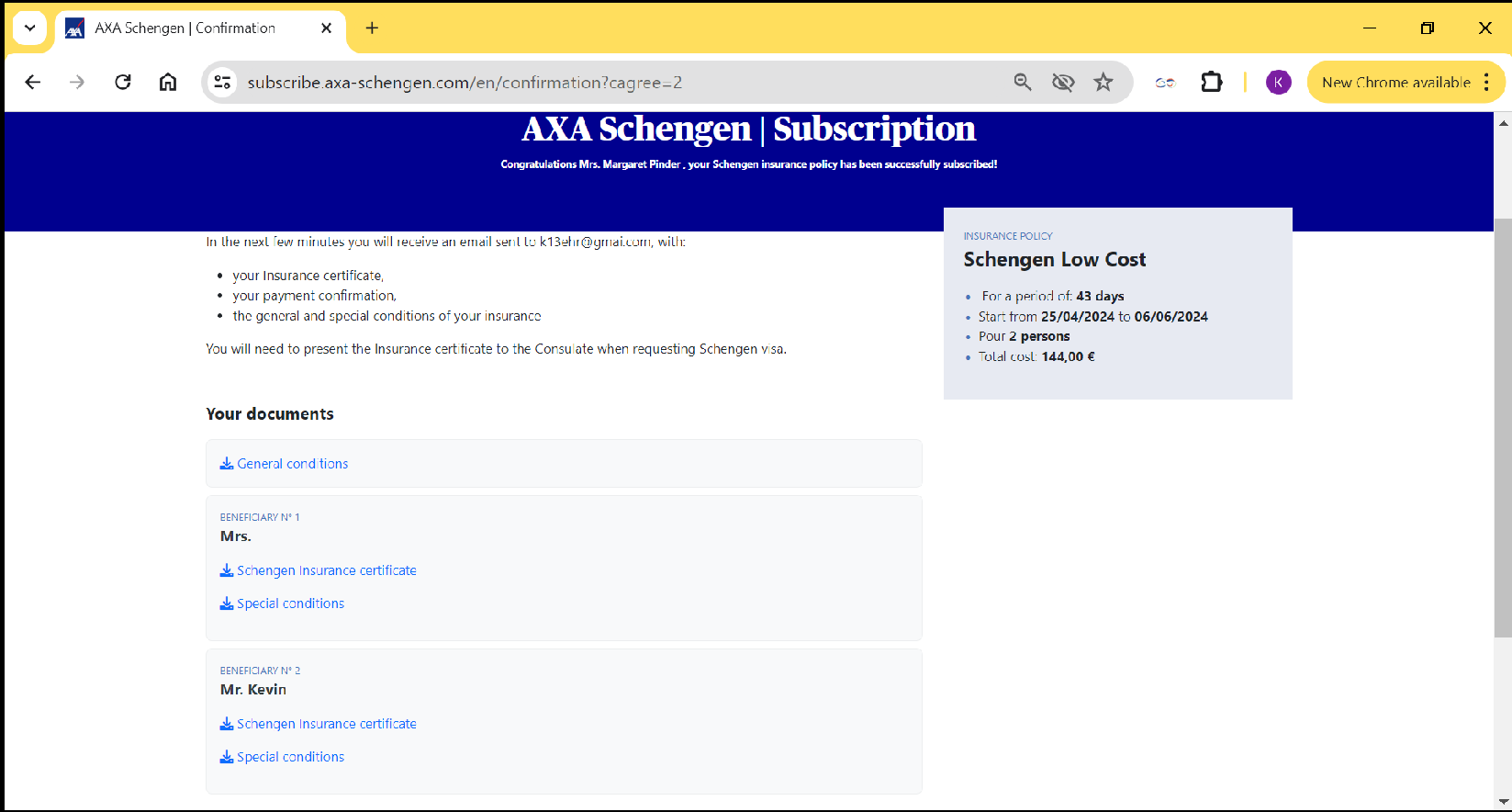Click the zoom magnifier icon in address bar
This screenshot has height=812, width=1512.
click(1023, 83)
